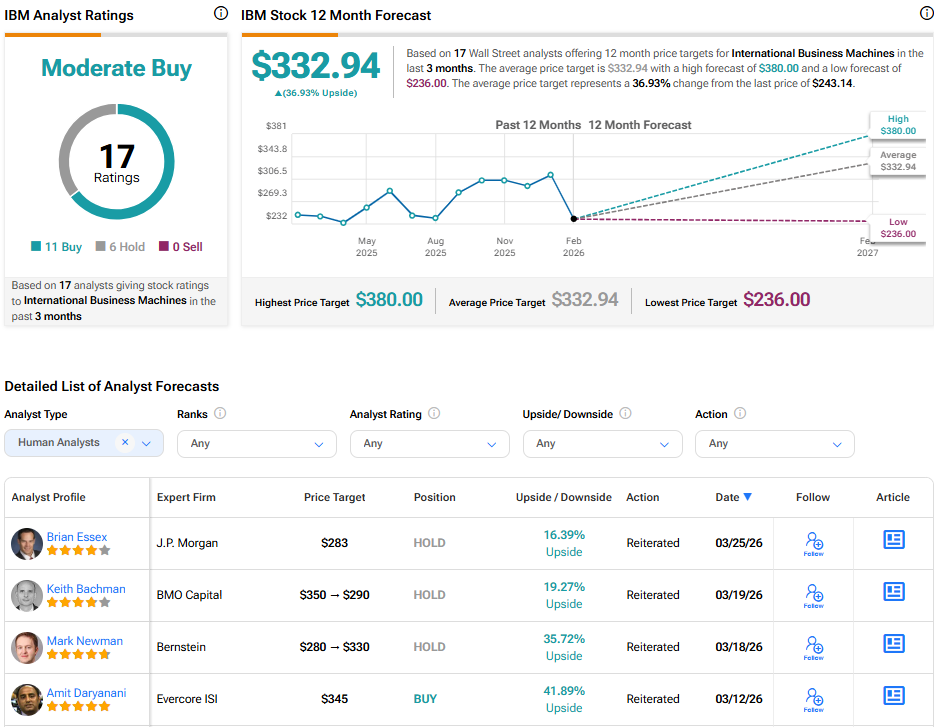Click the Feb 2026 chart data point

coord(573,217)
